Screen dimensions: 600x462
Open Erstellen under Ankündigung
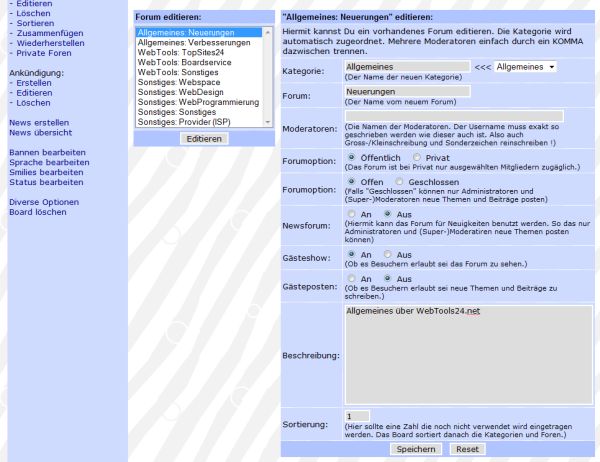[x=34, y=83]
